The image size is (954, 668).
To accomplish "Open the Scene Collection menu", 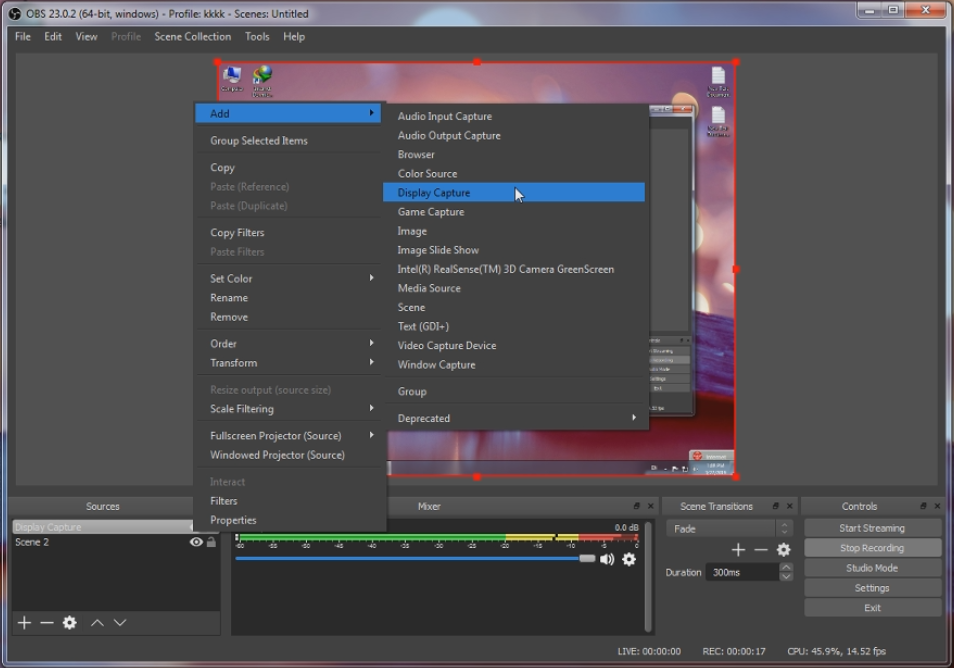I will pyautogui.click(x=193, y=37).
